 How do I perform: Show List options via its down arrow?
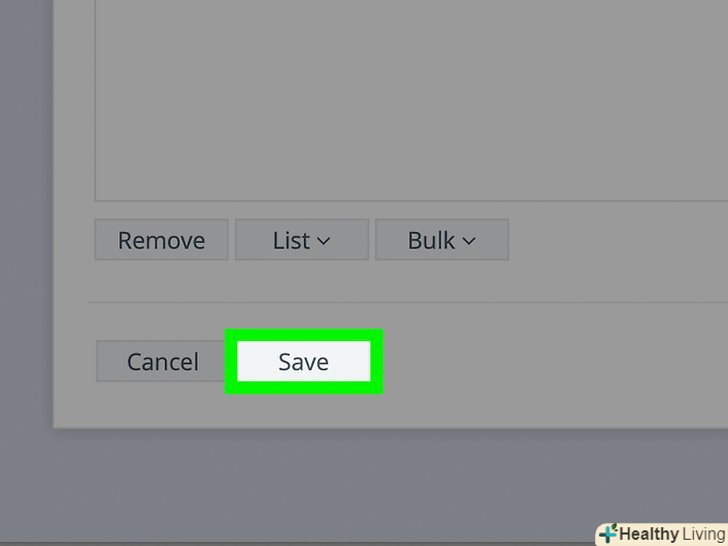pyautogui.click(x=324, y=241)
